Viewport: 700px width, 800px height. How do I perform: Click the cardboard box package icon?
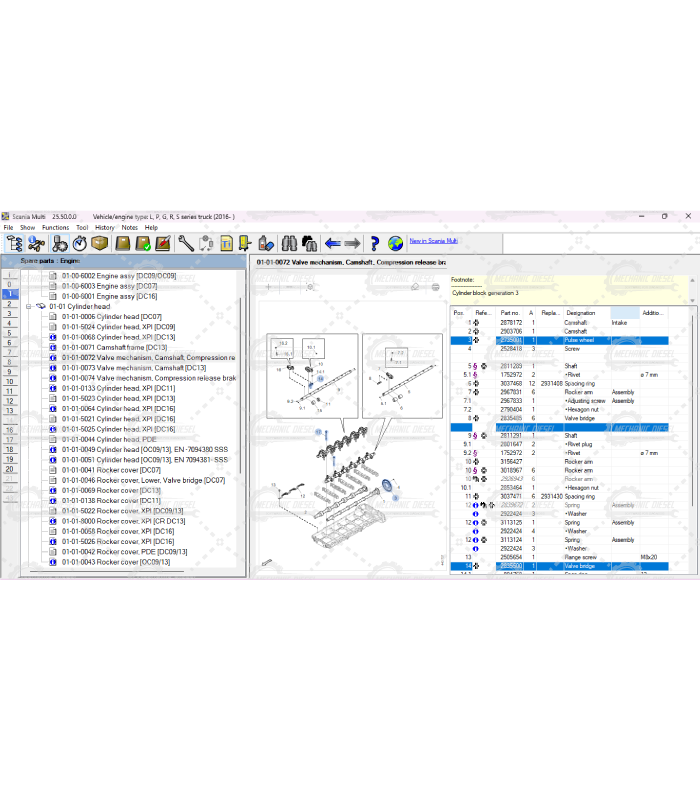click(100, 243)
